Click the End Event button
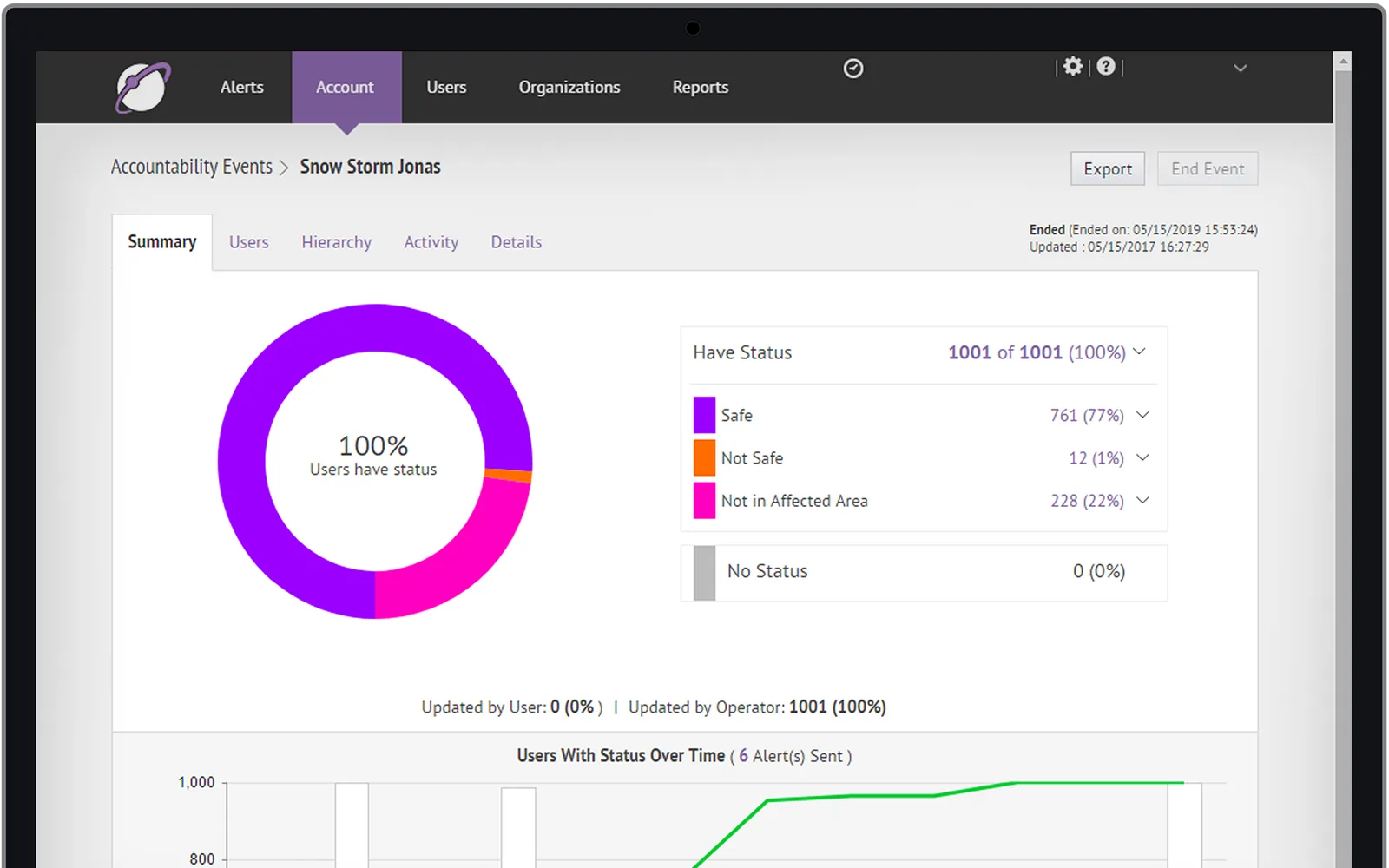 click(1208, 168)
